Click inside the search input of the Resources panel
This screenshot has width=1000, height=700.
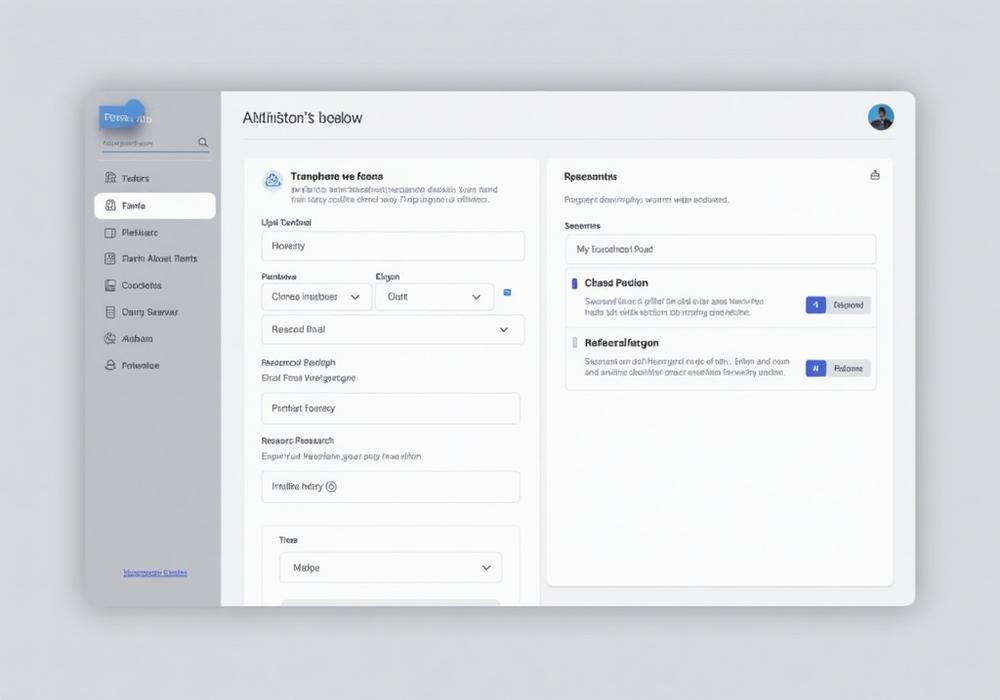click(720, 249)
